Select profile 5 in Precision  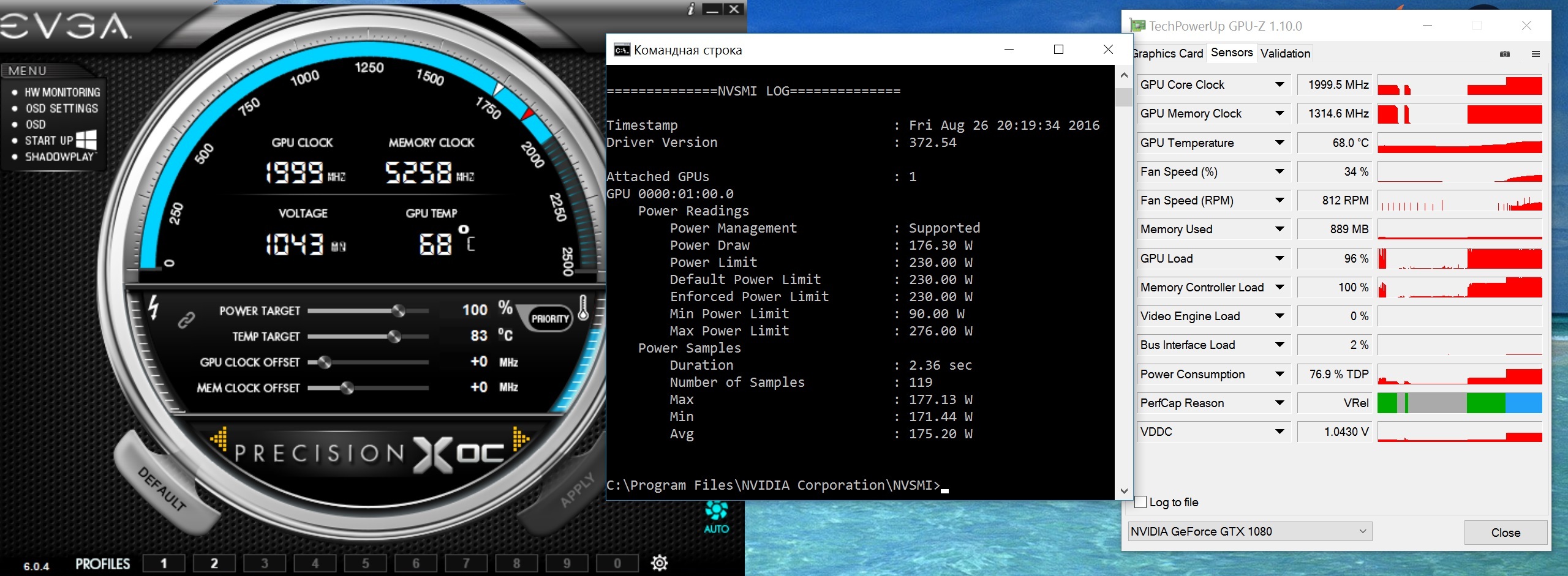tap(365, 563)
